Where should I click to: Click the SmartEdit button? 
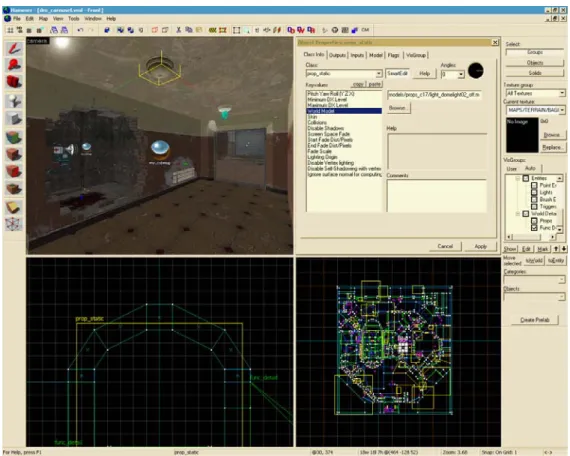[397, 73]
